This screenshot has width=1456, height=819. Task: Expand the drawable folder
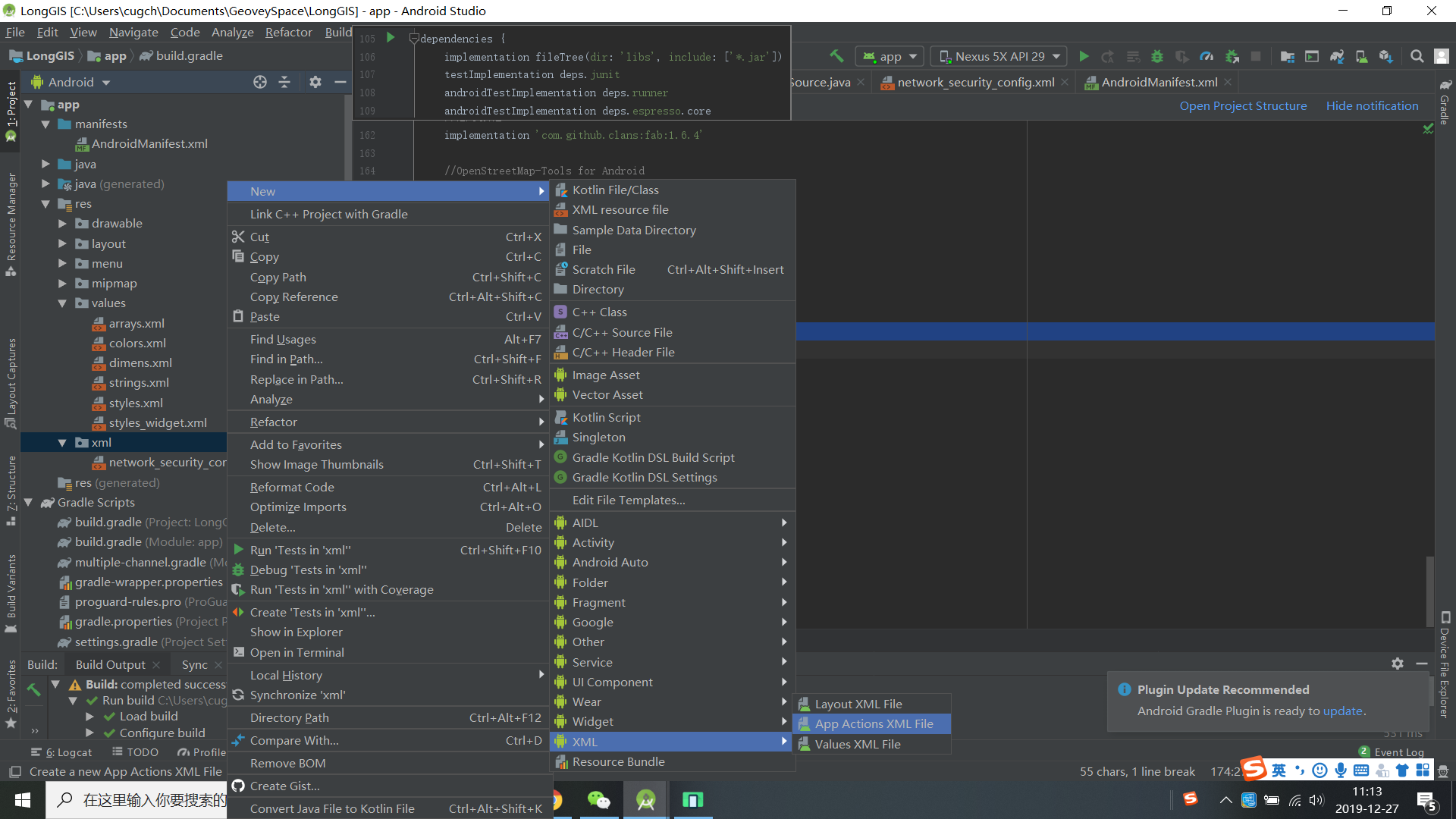[x=62, y=224]
